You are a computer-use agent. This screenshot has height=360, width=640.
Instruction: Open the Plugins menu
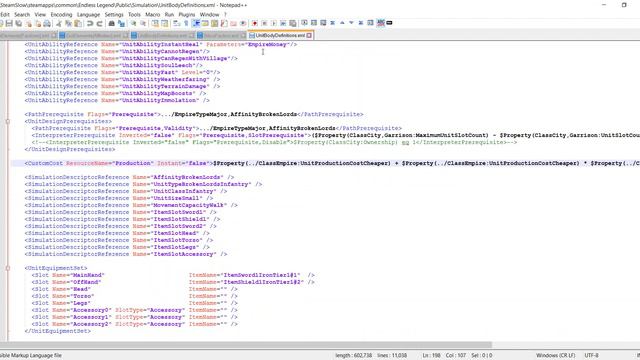[x=187, y=14]
